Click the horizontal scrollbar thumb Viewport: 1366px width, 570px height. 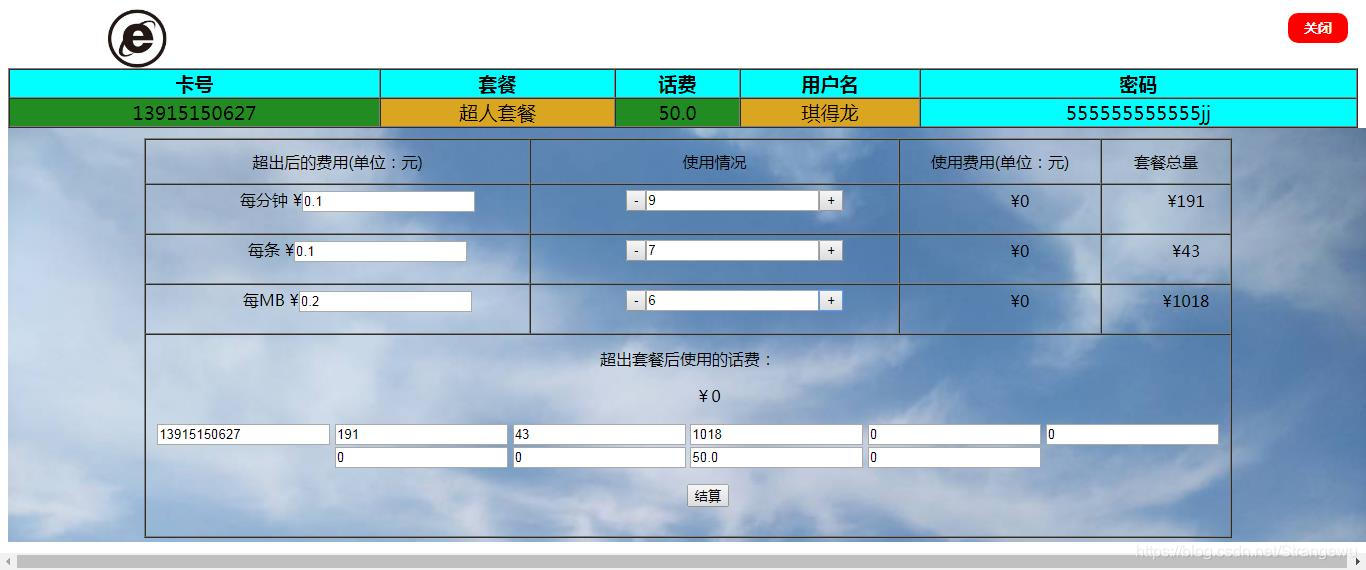(x=681, y=562)
